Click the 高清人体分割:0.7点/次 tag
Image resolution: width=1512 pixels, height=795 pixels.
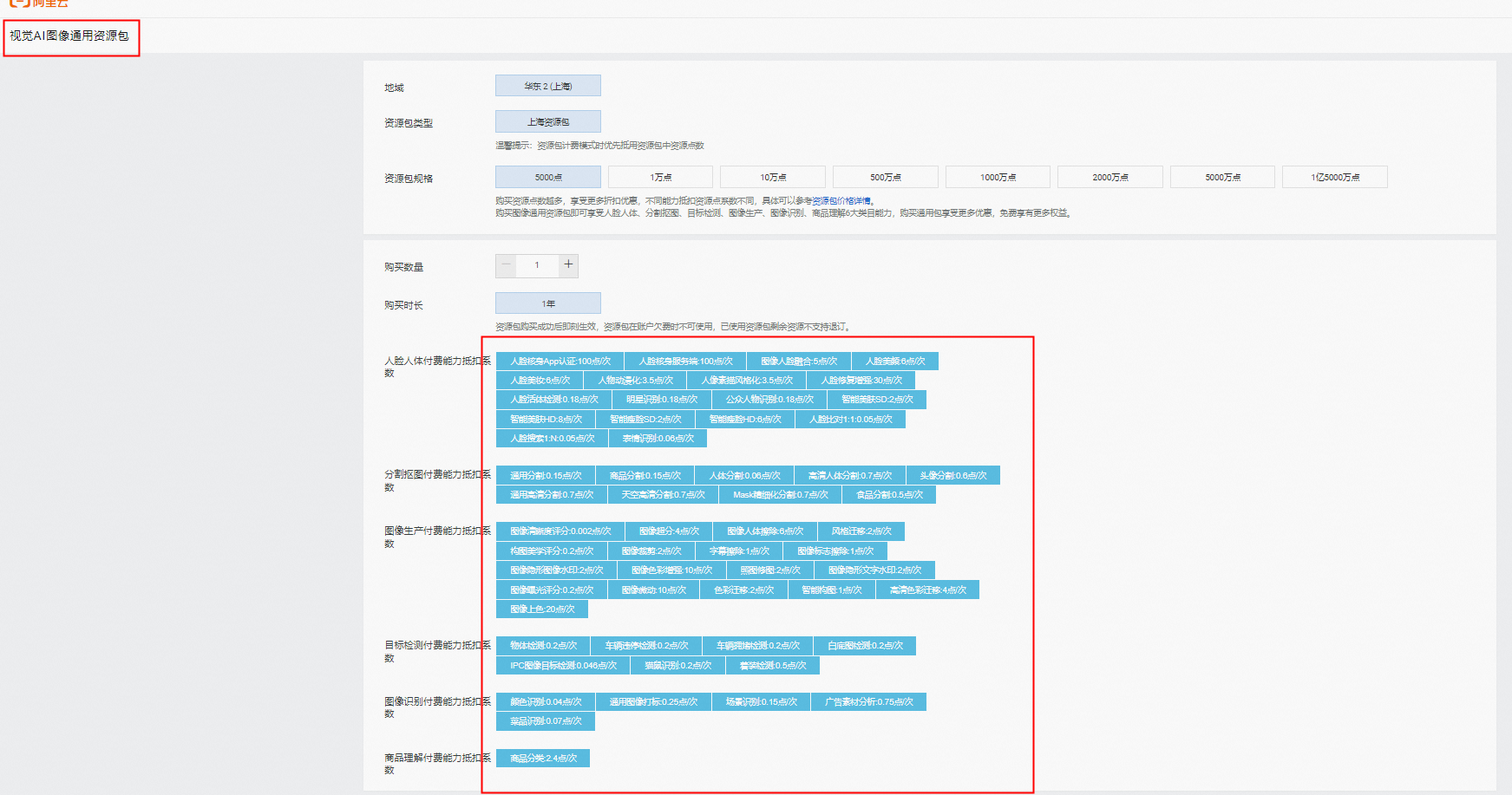pos(850,475)
